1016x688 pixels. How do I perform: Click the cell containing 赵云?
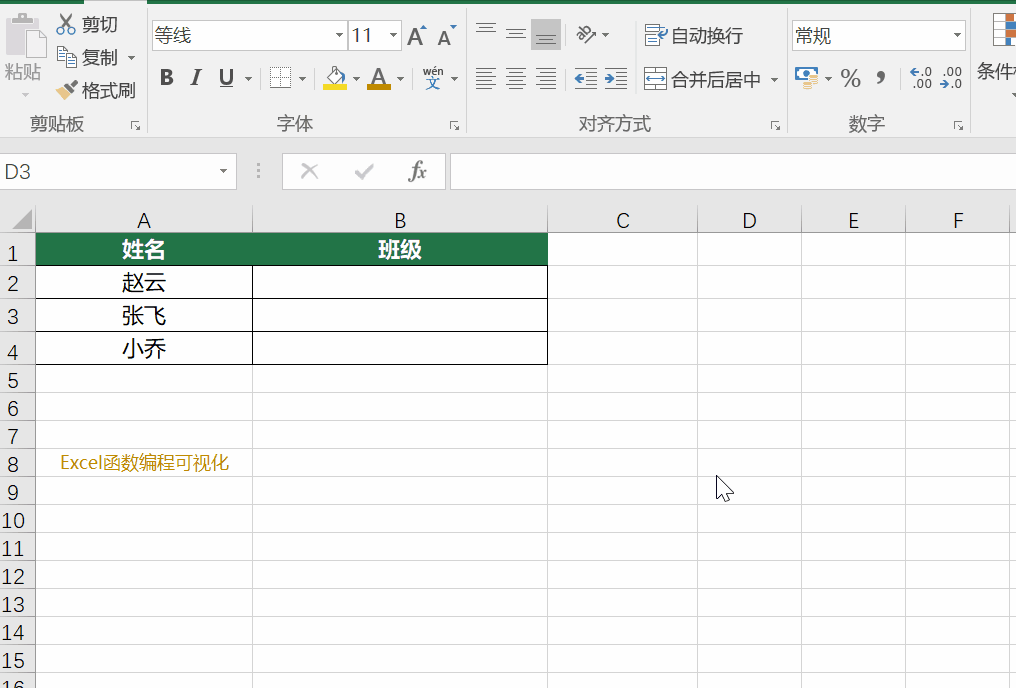[144, 282]
